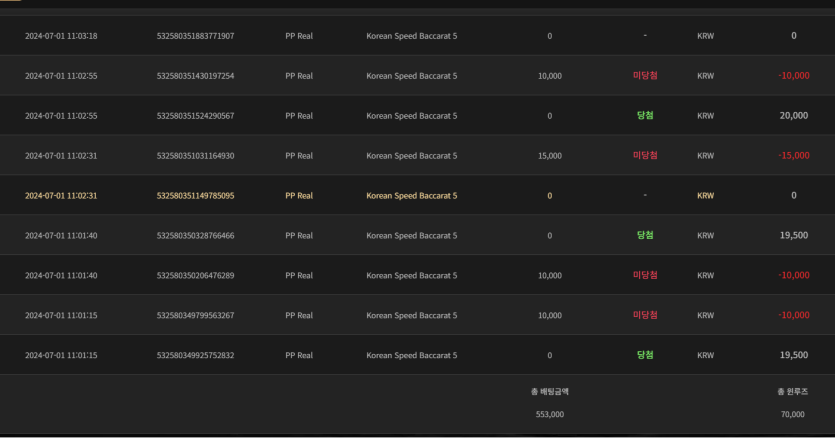Click -10,000 in row 532580351430197254
Screen dimensions: 835x438
pos(793,76)
